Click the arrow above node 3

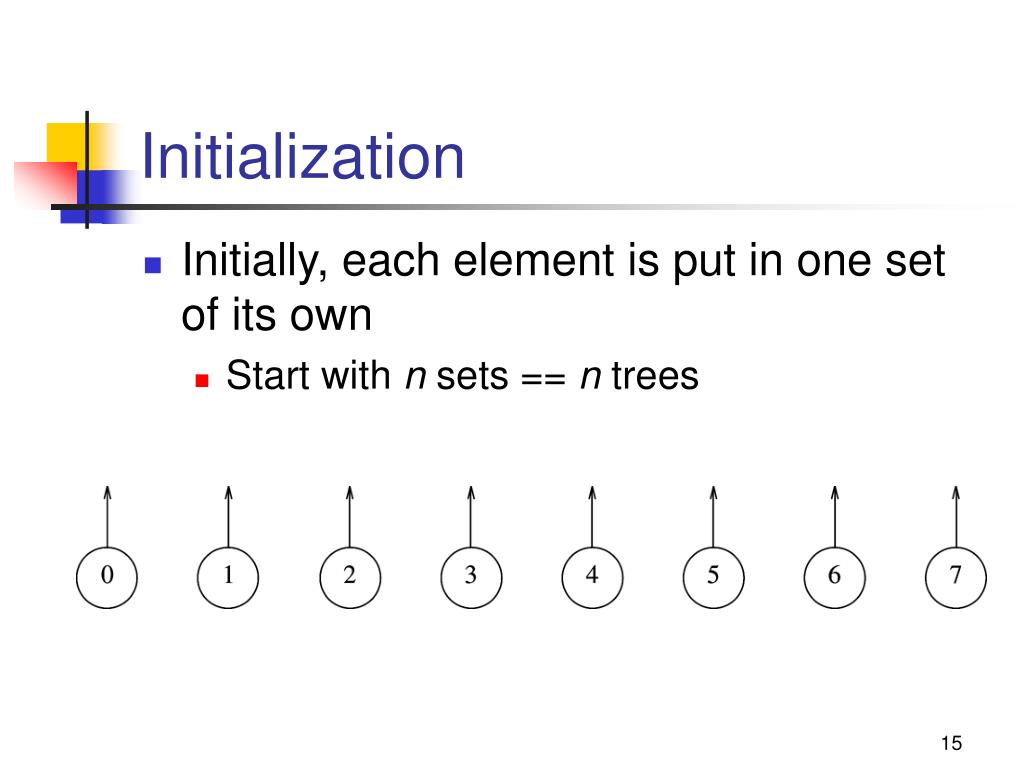pos(471,516)
